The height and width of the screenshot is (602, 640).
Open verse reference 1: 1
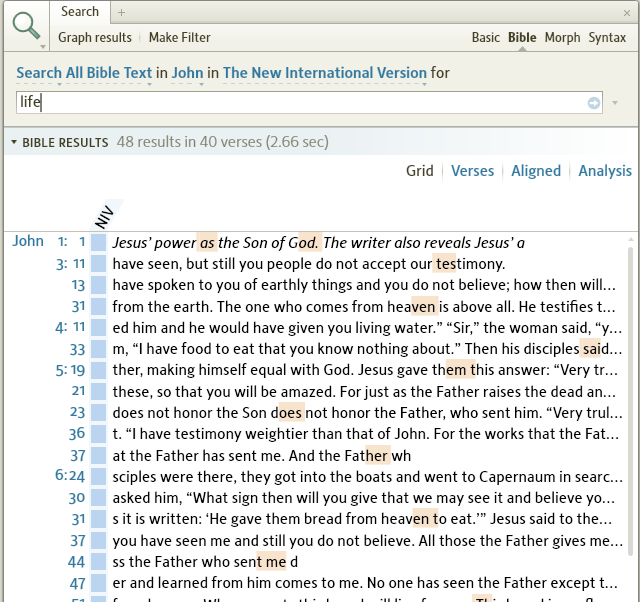(x=71, y=242)
